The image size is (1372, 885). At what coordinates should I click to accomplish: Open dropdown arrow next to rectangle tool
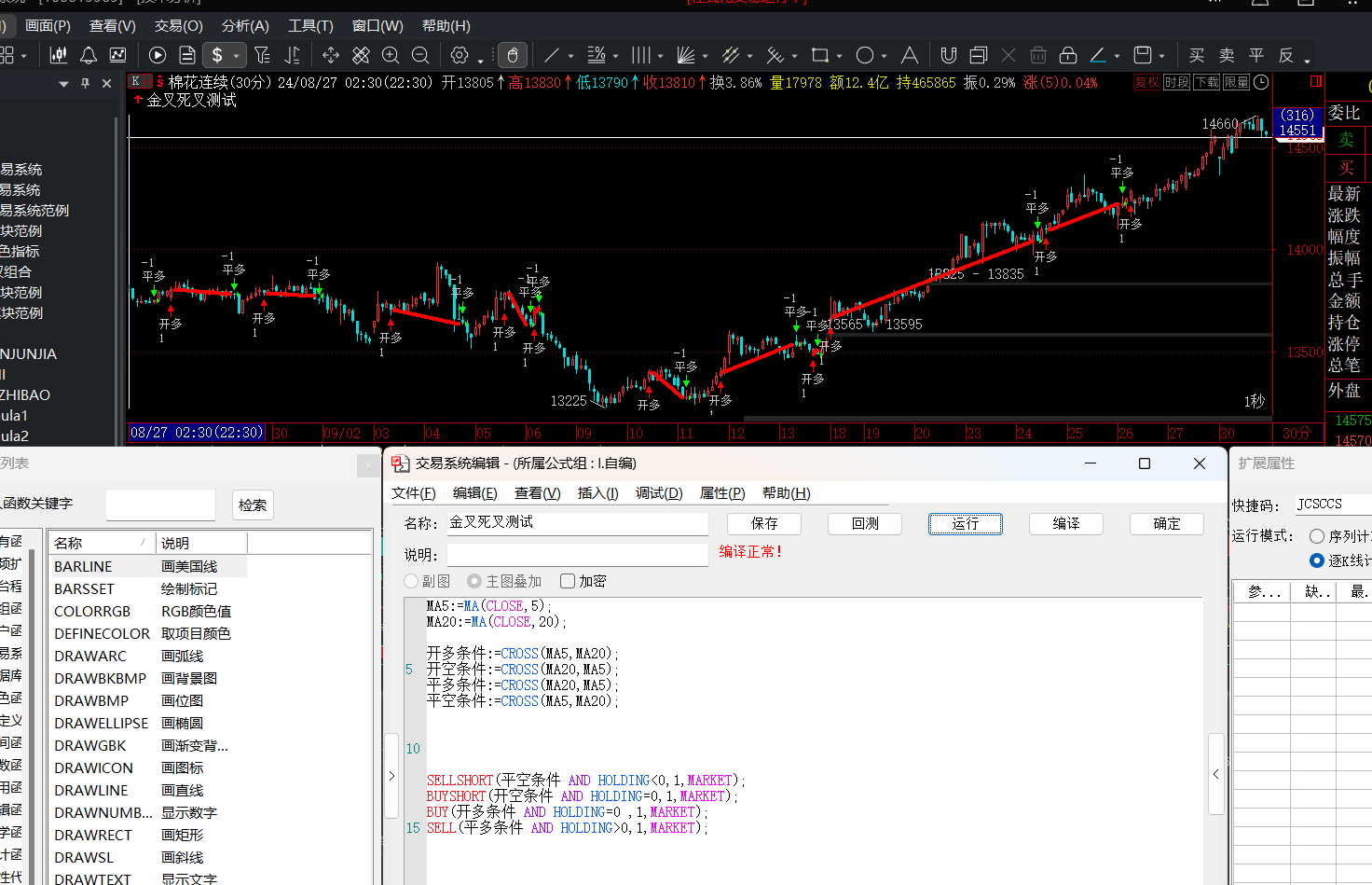click(840, 56)
